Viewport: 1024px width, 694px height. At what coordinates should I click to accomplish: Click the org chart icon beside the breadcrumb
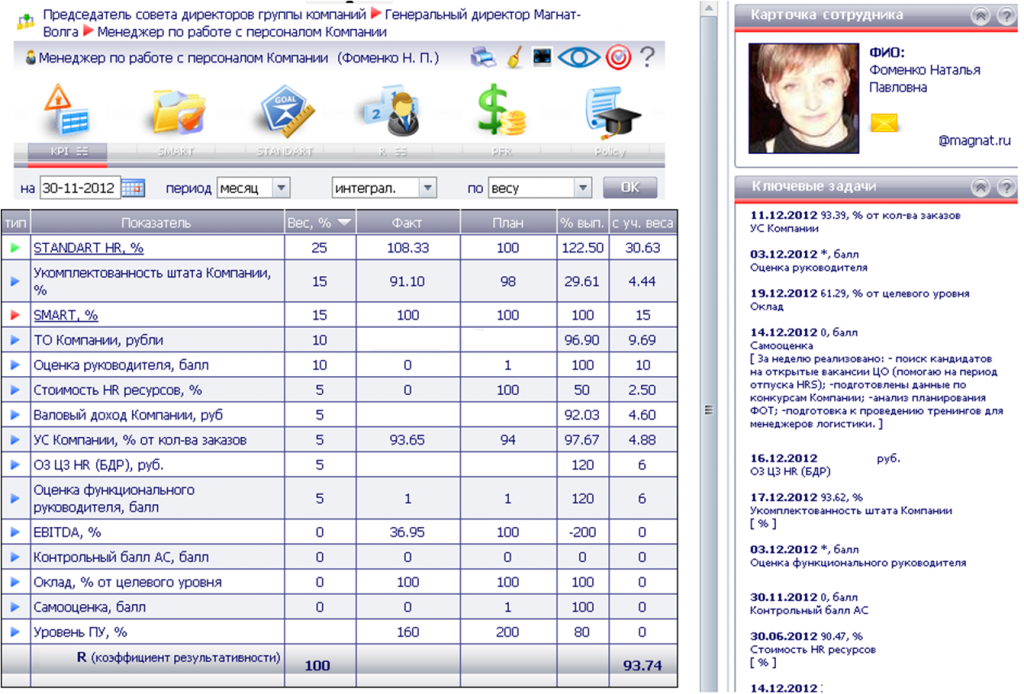25,22
